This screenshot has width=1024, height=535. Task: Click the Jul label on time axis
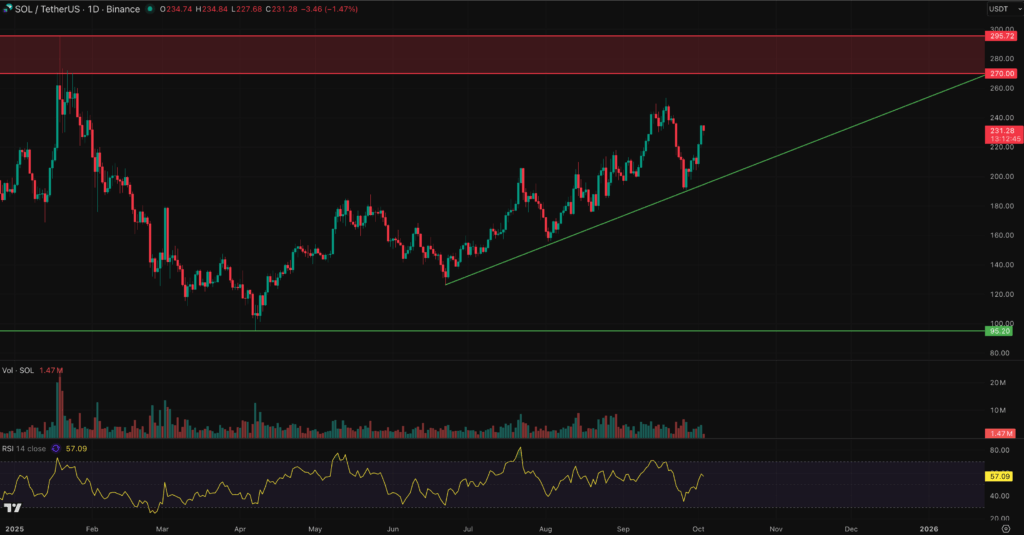468,529
